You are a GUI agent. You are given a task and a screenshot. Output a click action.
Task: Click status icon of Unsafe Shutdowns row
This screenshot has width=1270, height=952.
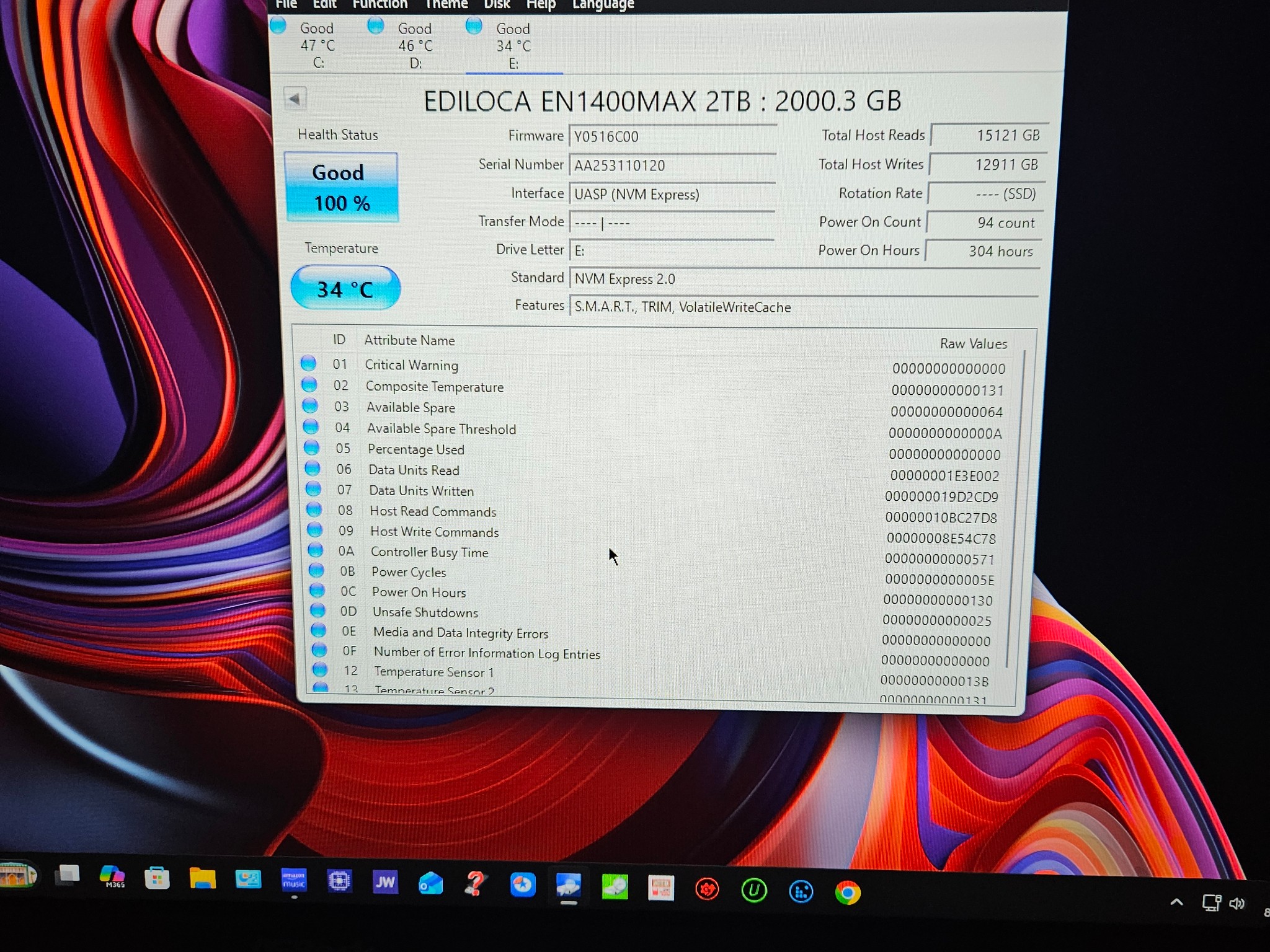pos(317,610)
